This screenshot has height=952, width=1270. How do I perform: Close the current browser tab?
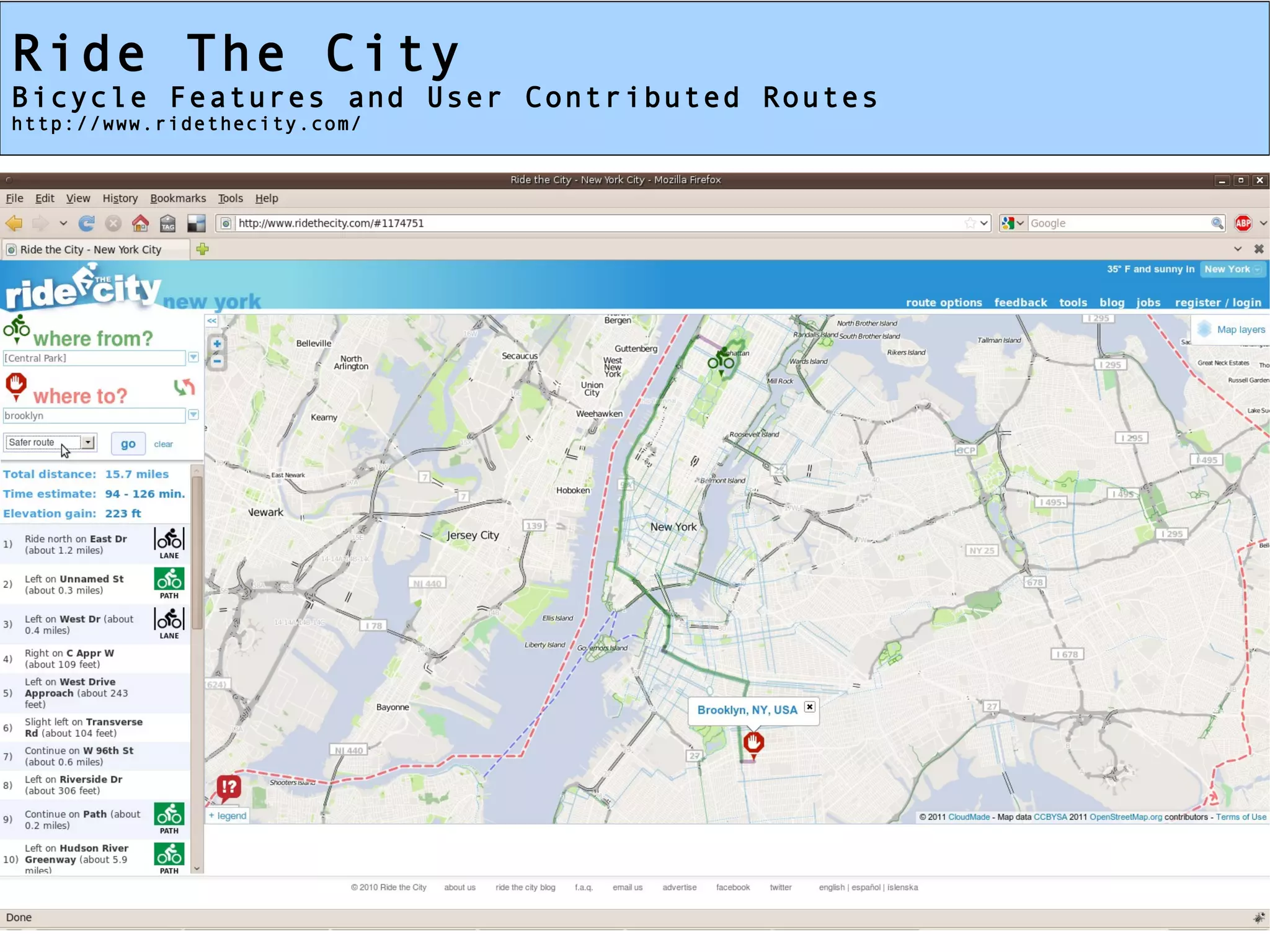click(1259, 249)
